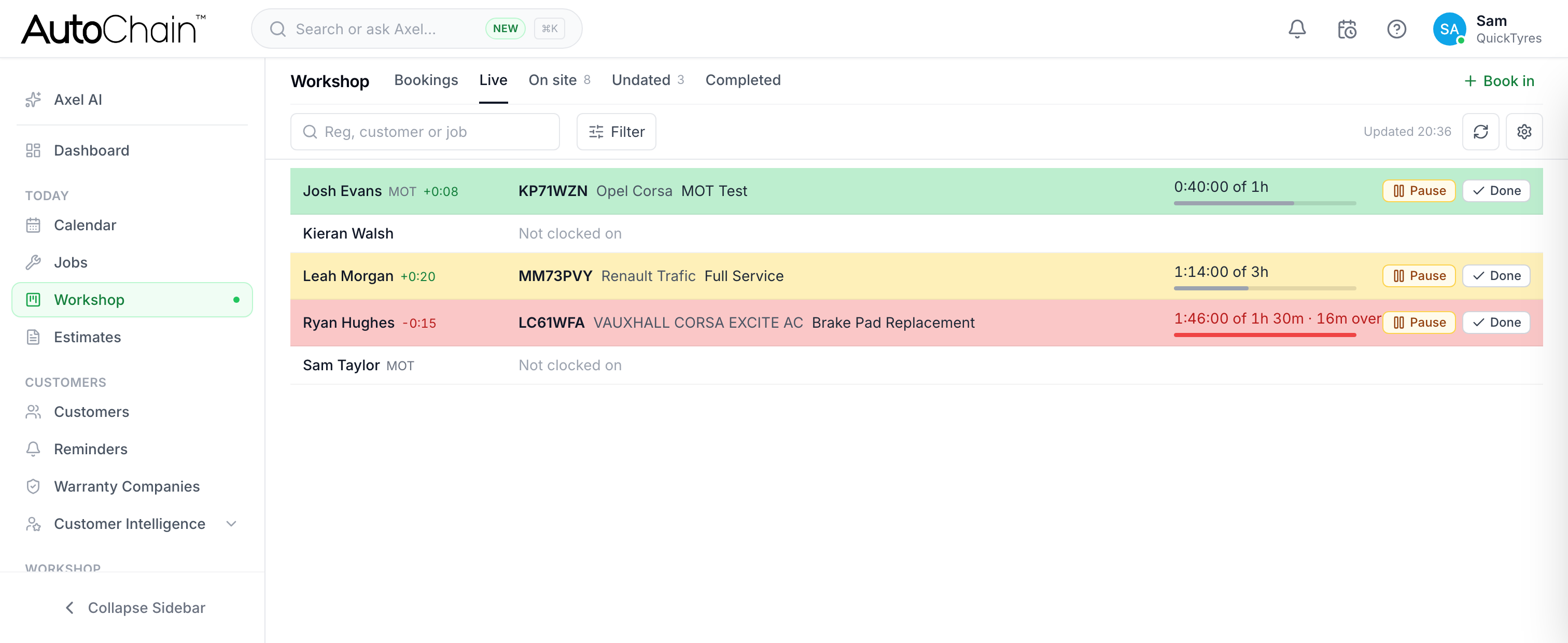
Task: Click registration KP71WZN
Action: click(x=553, y=191)
